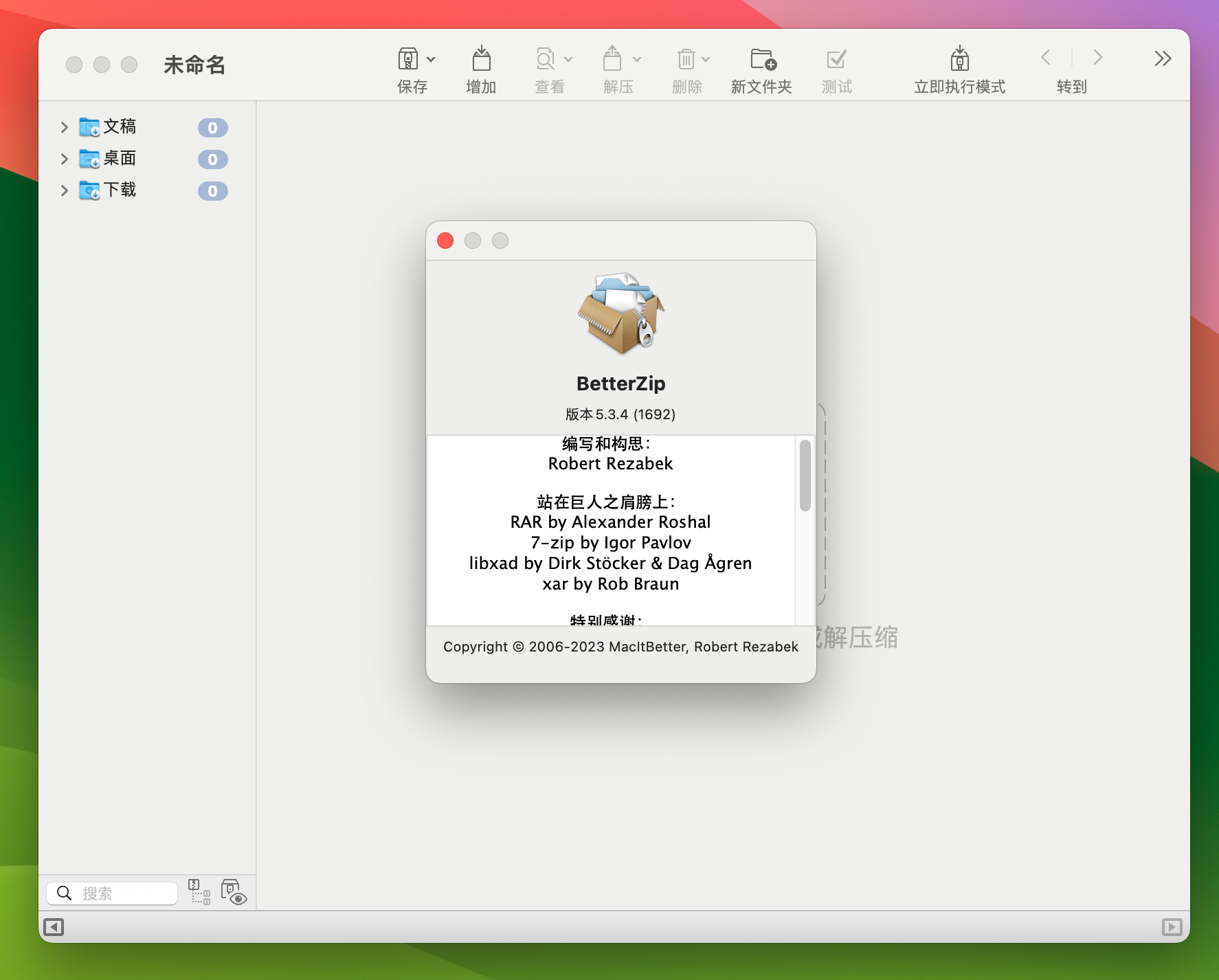
Task: Activate 立即执行模式 in the toolbar
Action: click(x=959, y=60)
